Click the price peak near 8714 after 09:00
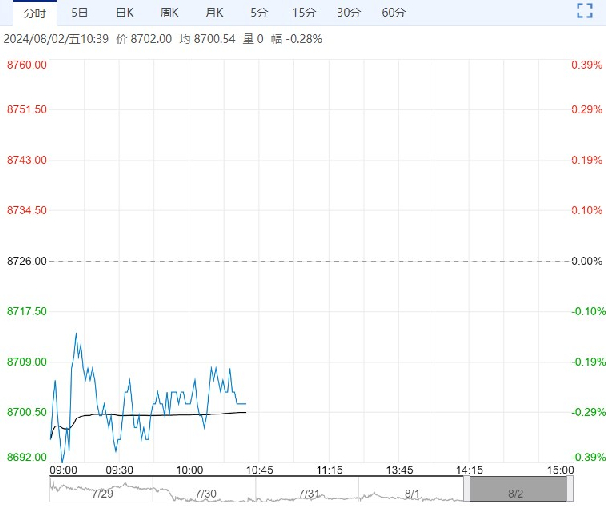 76,334
